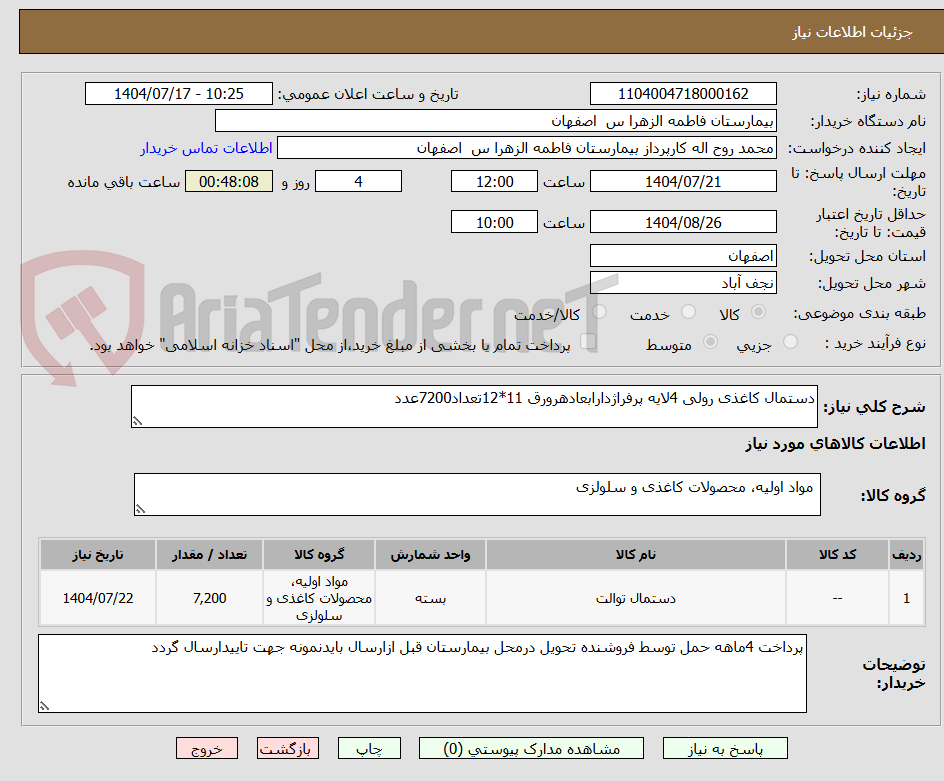Click the تاریخ و ساعت اعلان عمومی field

point(178,94)
